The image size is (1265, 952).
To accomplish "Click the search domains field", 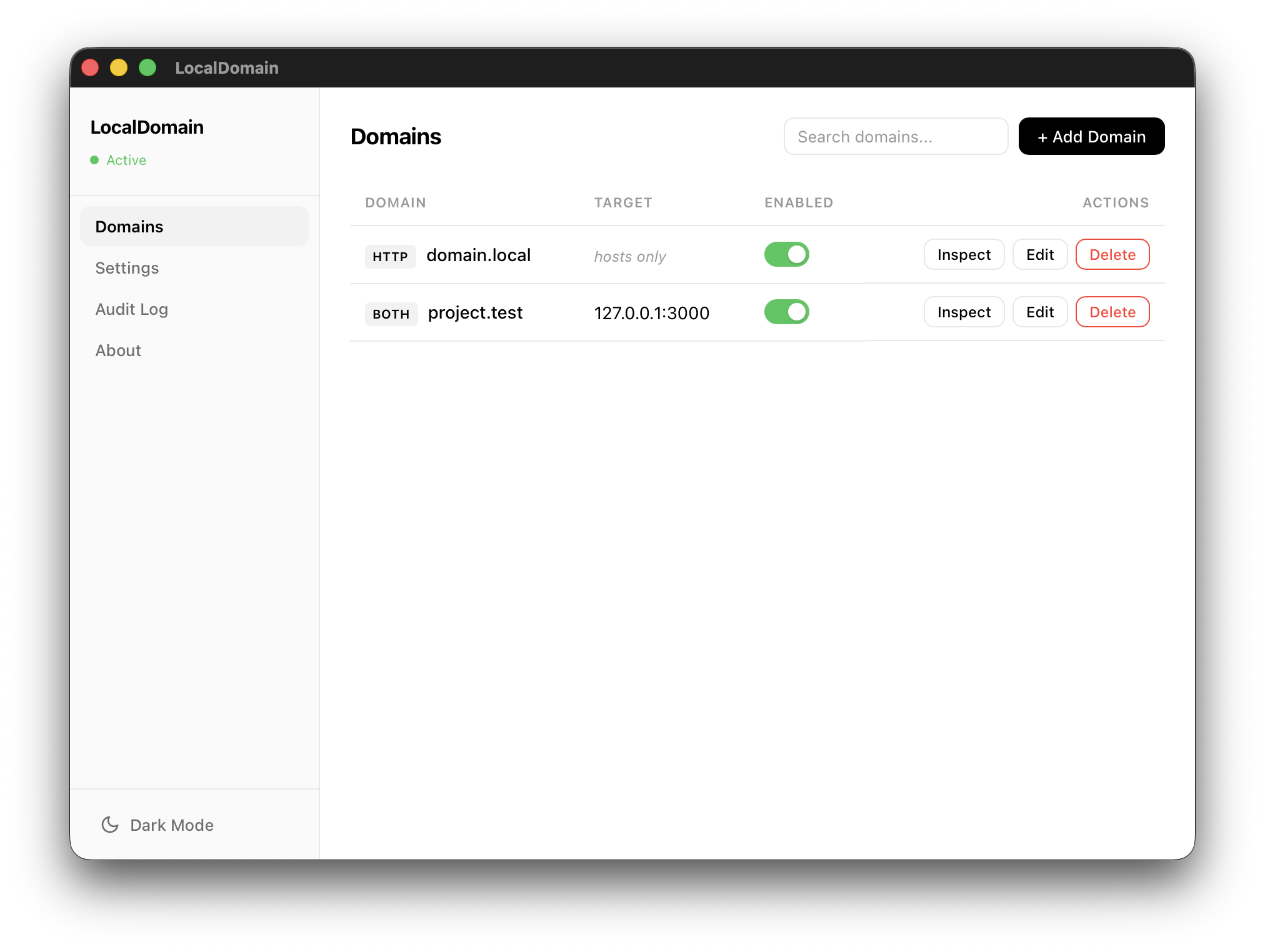I will pyautogui.click(x=896, y=136).
